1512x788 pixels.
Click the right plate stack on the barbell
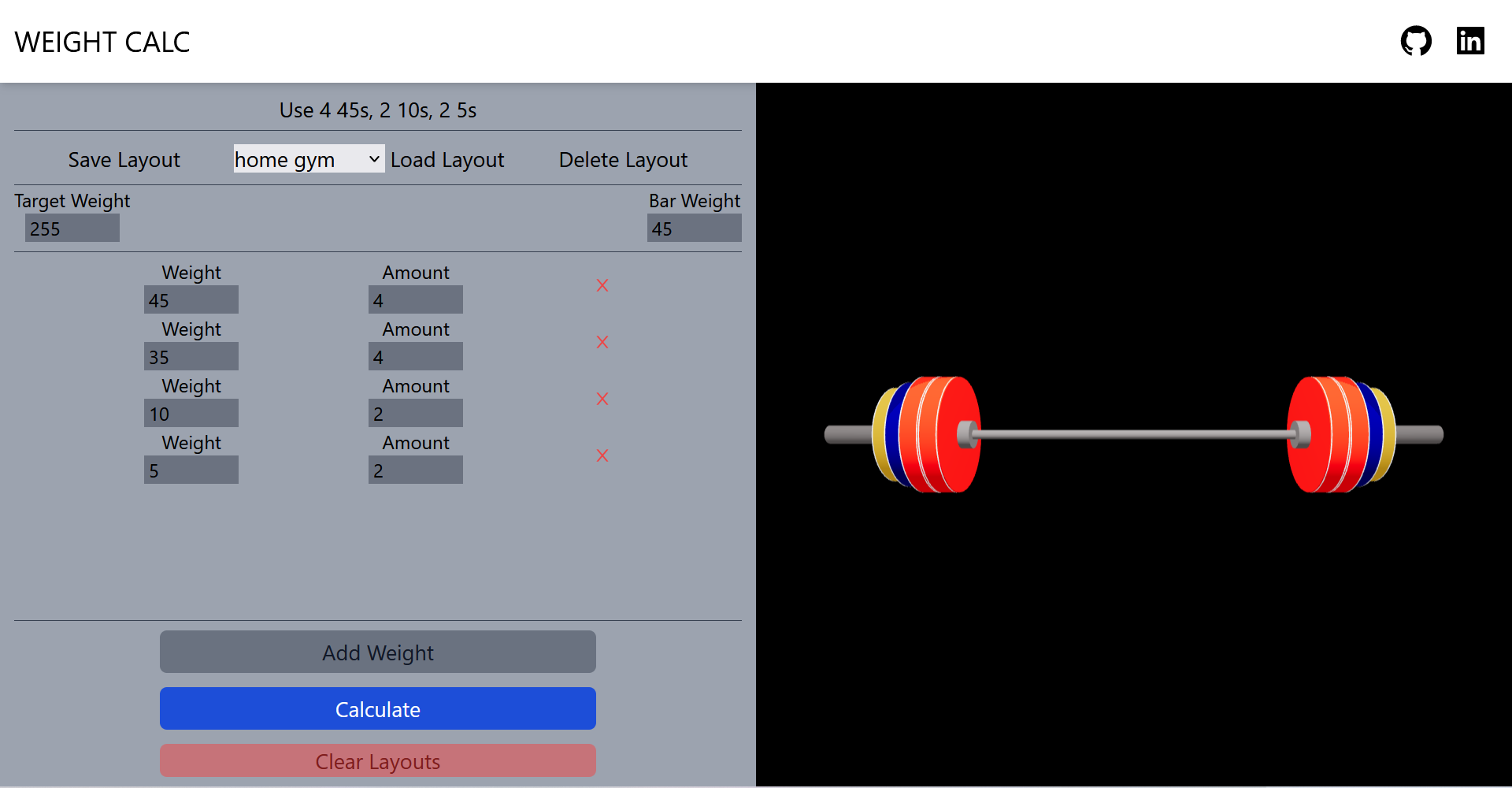click(1341, 434)
